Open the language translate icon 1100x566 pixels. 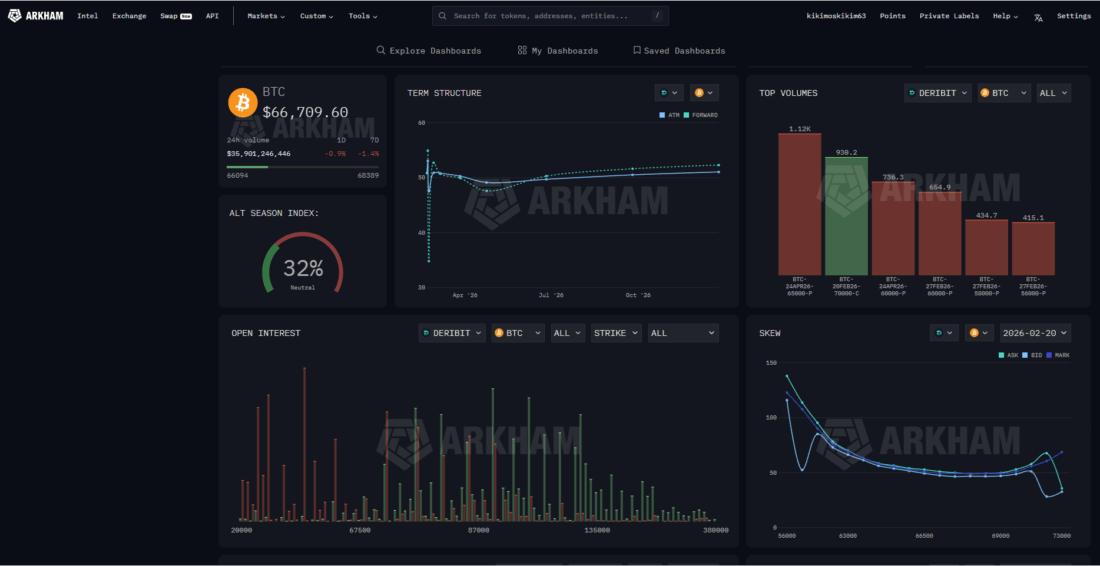[x=1038, y=17]
